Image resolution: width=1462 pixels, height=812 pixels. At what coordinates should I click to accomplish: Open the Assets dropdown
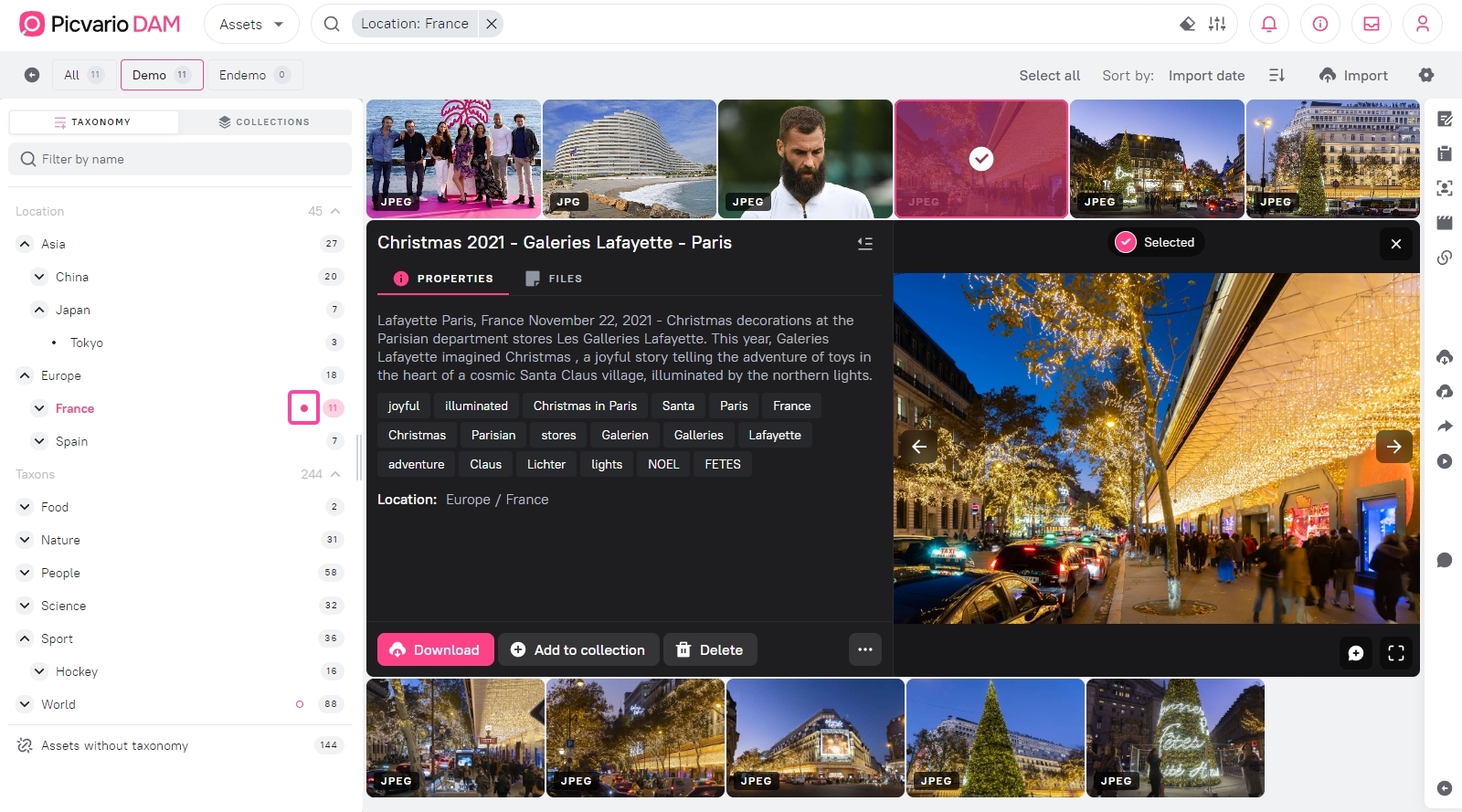(x=251, y=24)
